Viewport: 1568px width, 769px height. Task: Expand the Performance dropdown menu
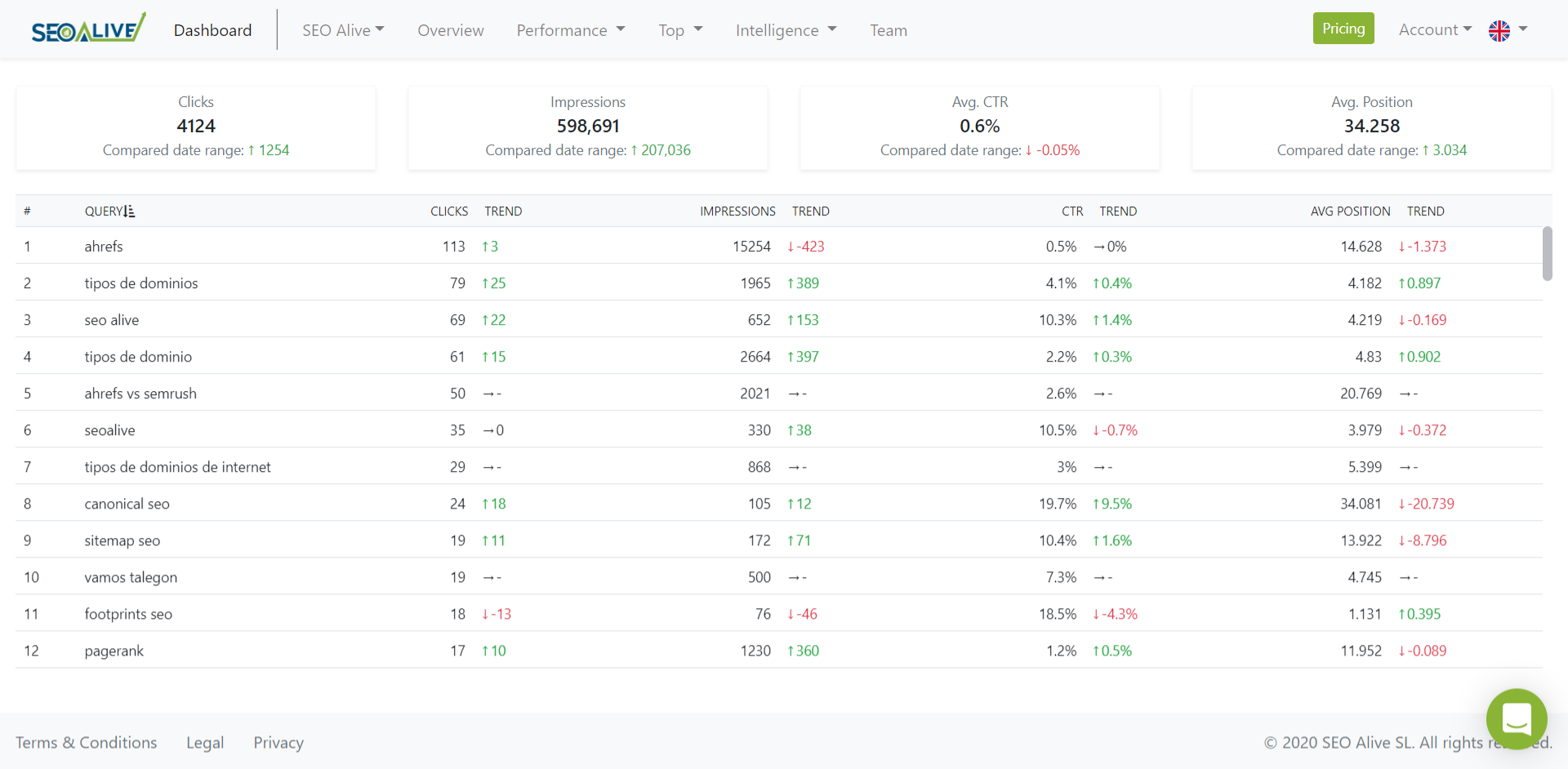[x=571, y=30]
